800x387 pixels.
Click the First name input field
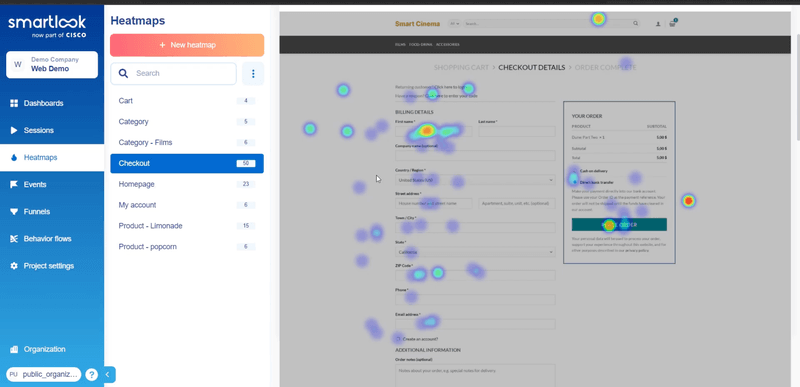click(x=434, y=132)
